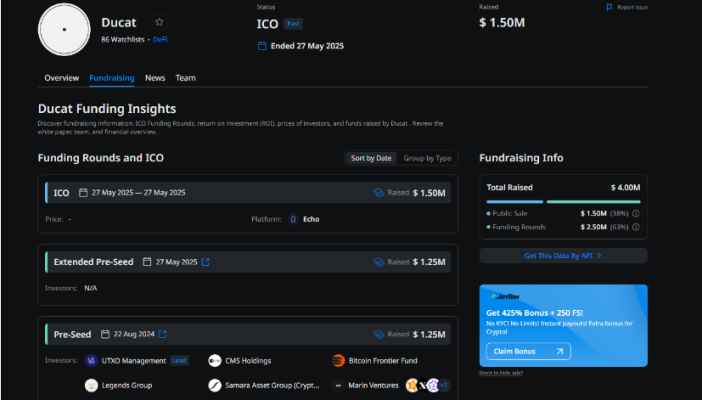Screen dimensions: 702x400
Task: Click the Ducat project logo image
Action: tap(64, 29)
